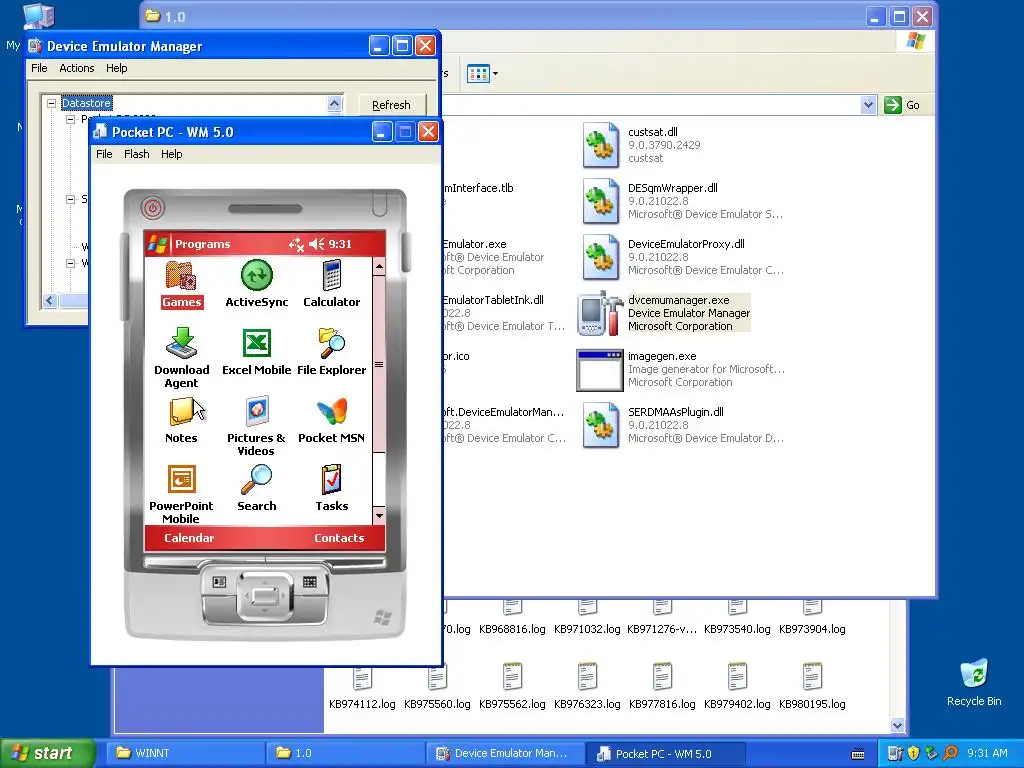Collapse the Datastore tree node
Screen dimensions: 1024x768
[51, 103]
